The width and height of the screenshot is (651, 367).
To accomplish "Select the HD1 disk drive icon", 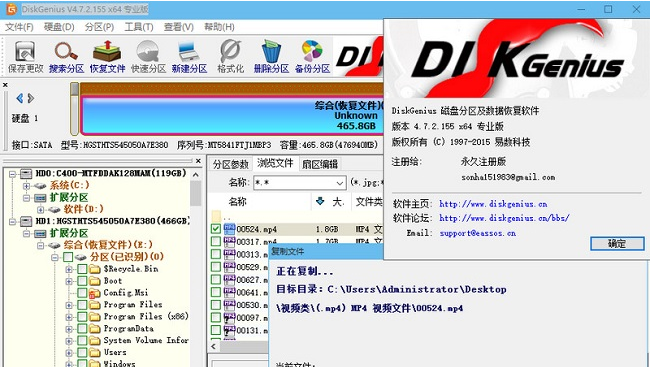I will (x=26, y=221).
